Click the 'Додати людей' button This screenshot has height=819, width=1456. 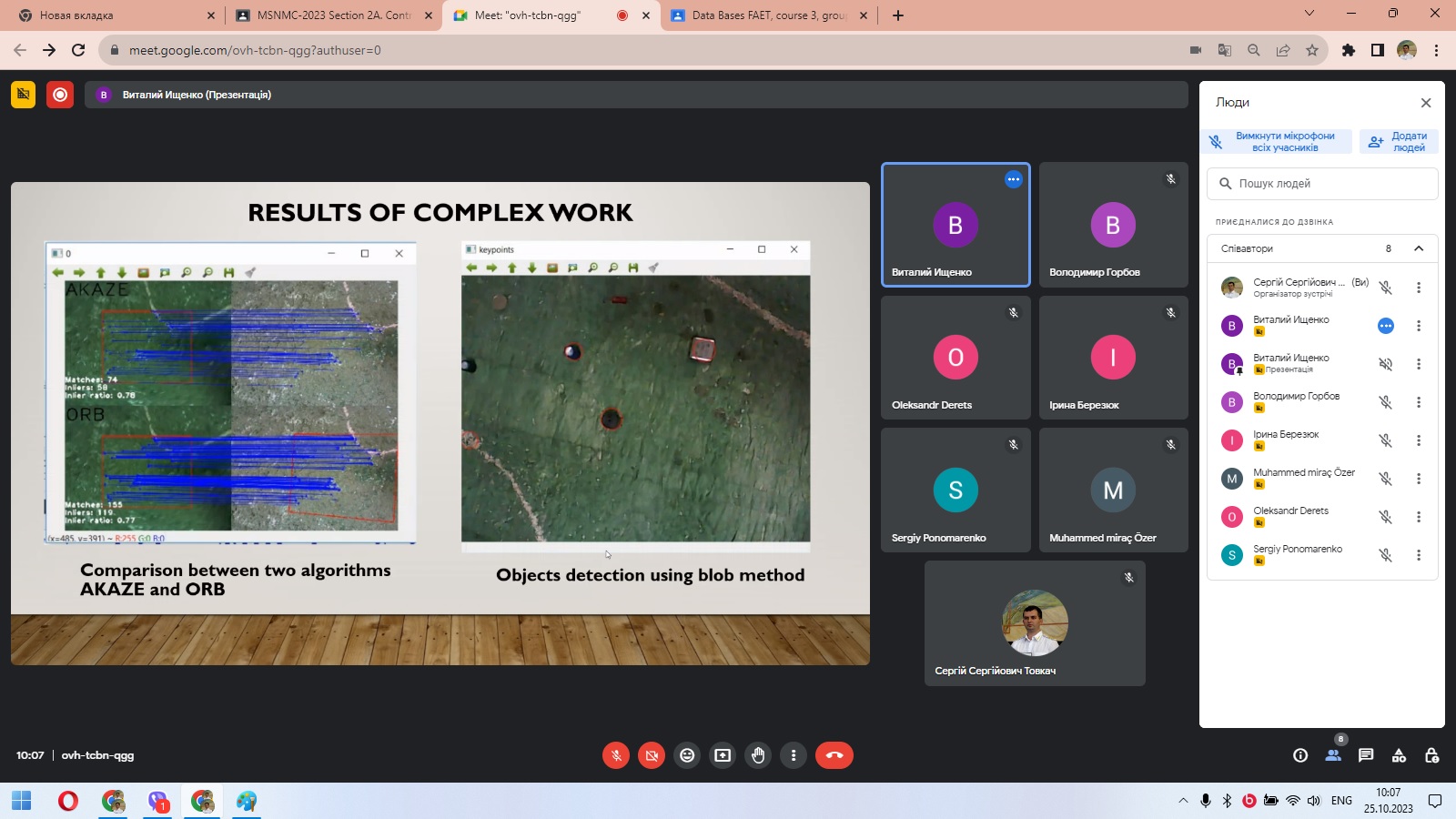click(x=1399, y=142)
